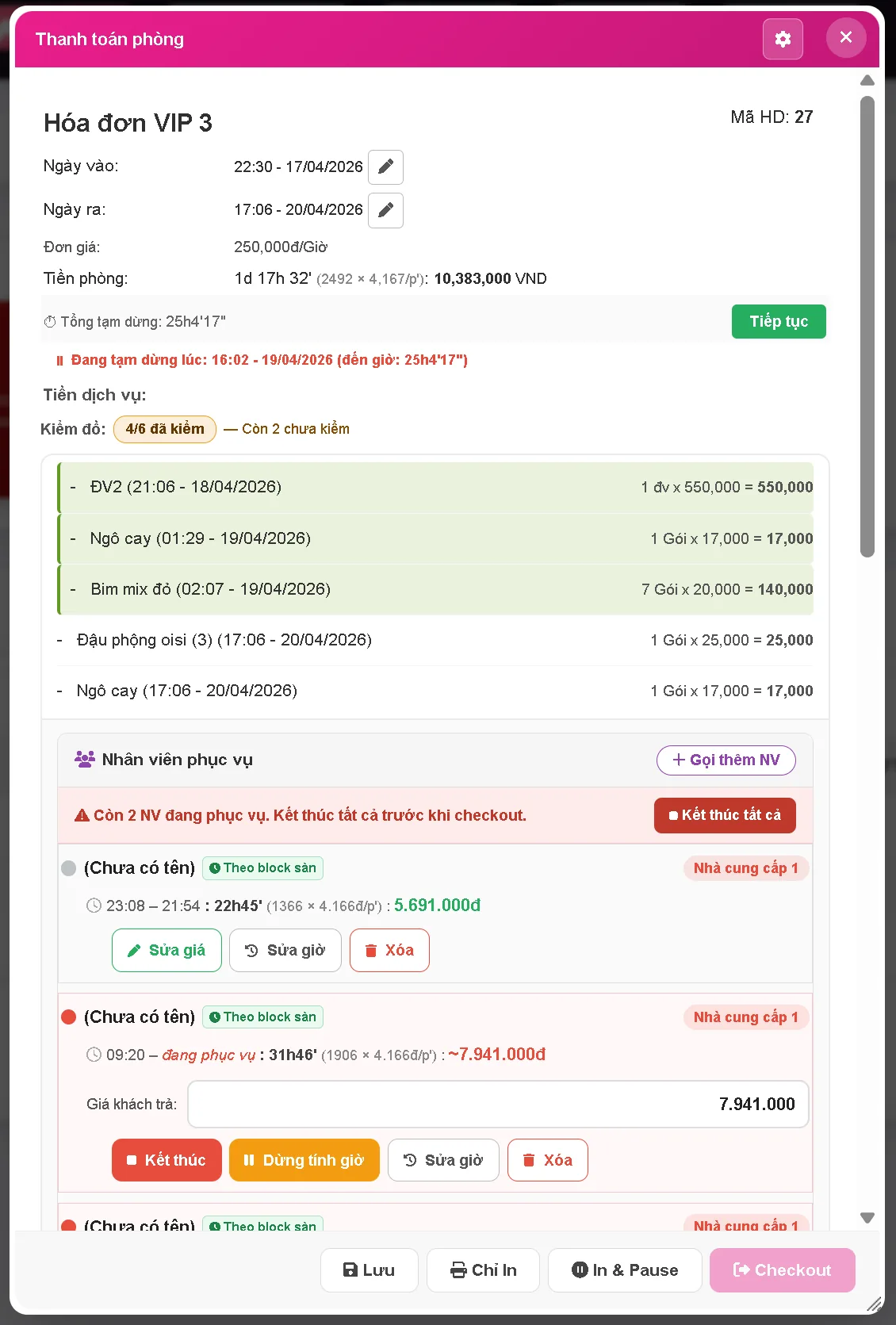Click the 4/6 đã kiểm badge
This screenshot has width=896, height=1325.
tap(165, 429)
